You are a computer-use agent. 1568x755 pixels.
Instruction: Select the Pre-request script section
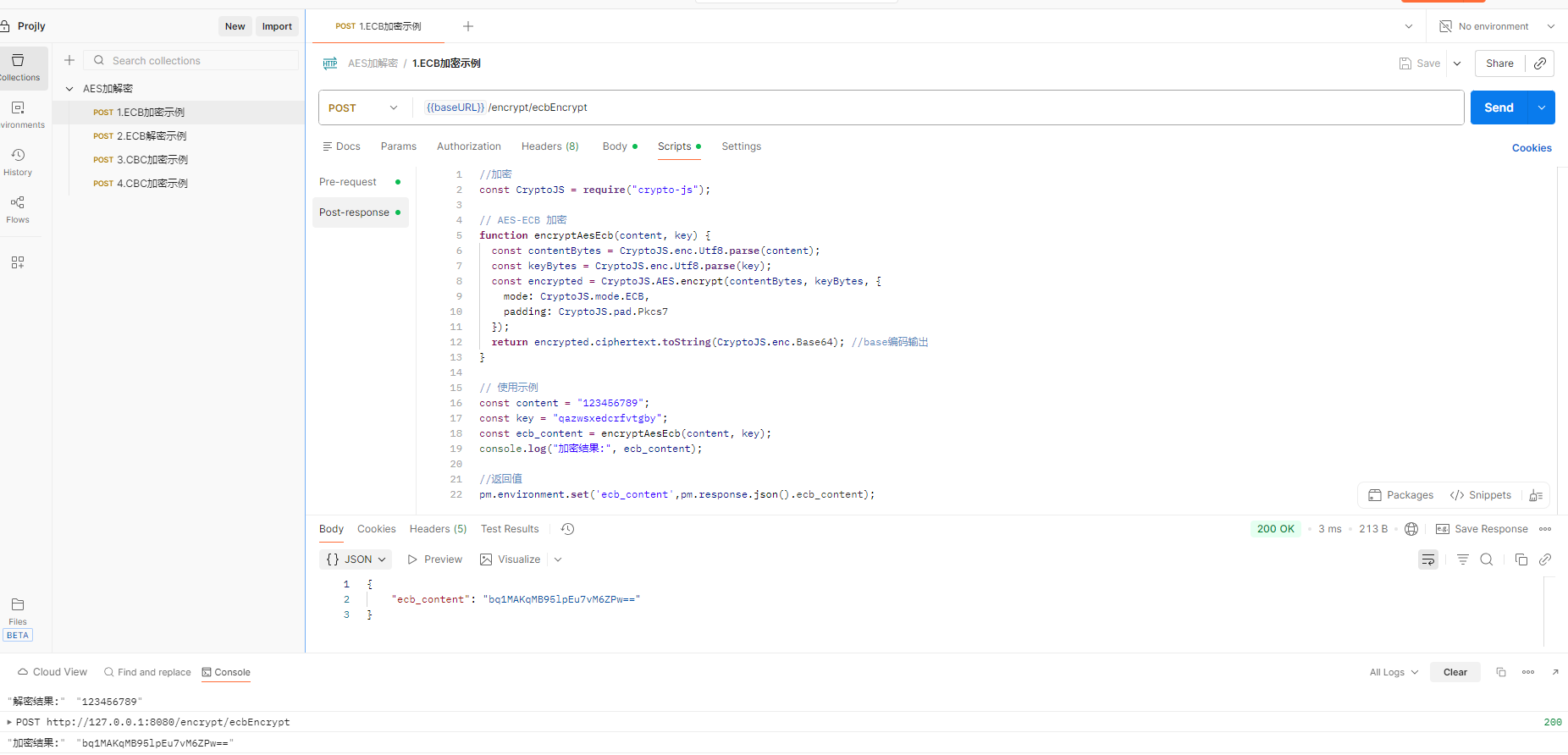click(x=360, y=182)
